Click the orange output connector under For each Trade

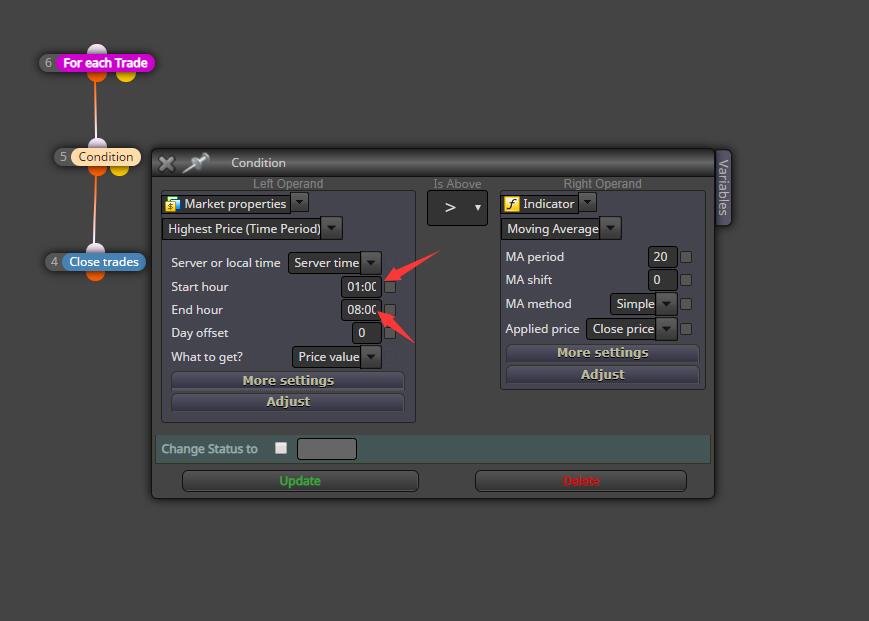click(x=96, y=76)
